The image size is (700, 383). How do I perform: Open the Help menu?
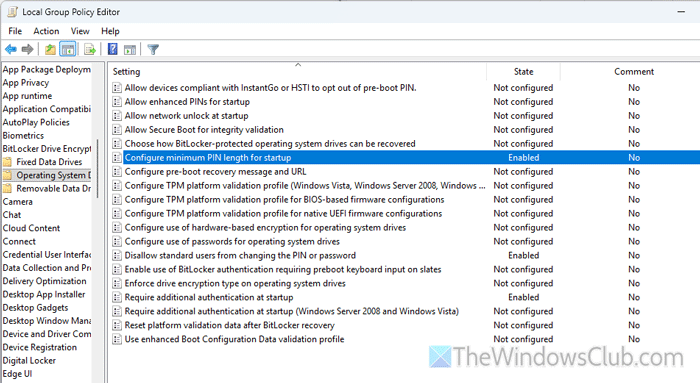coord(110,31)
